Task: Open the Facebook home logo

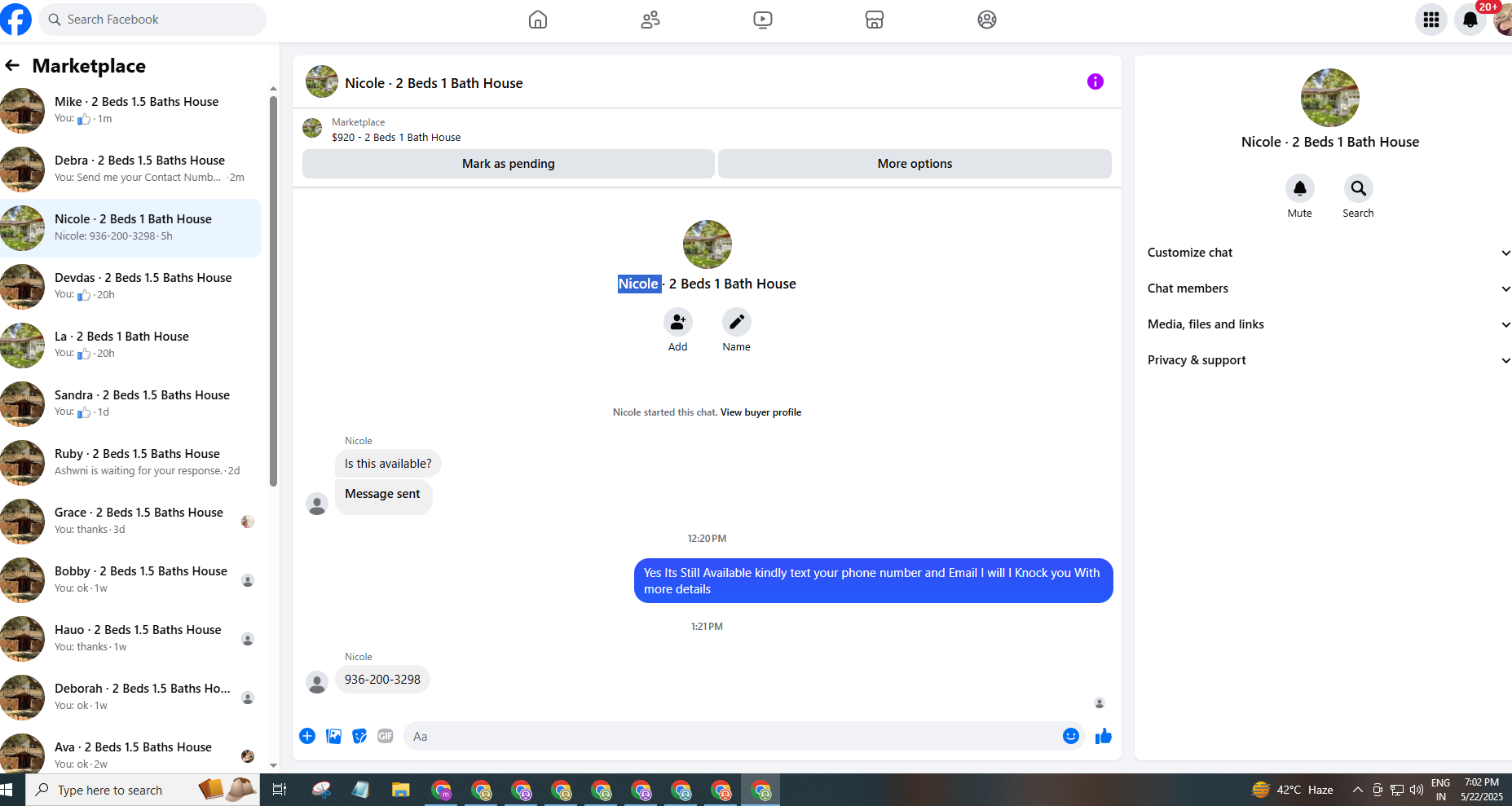Action: coord(15,20)
